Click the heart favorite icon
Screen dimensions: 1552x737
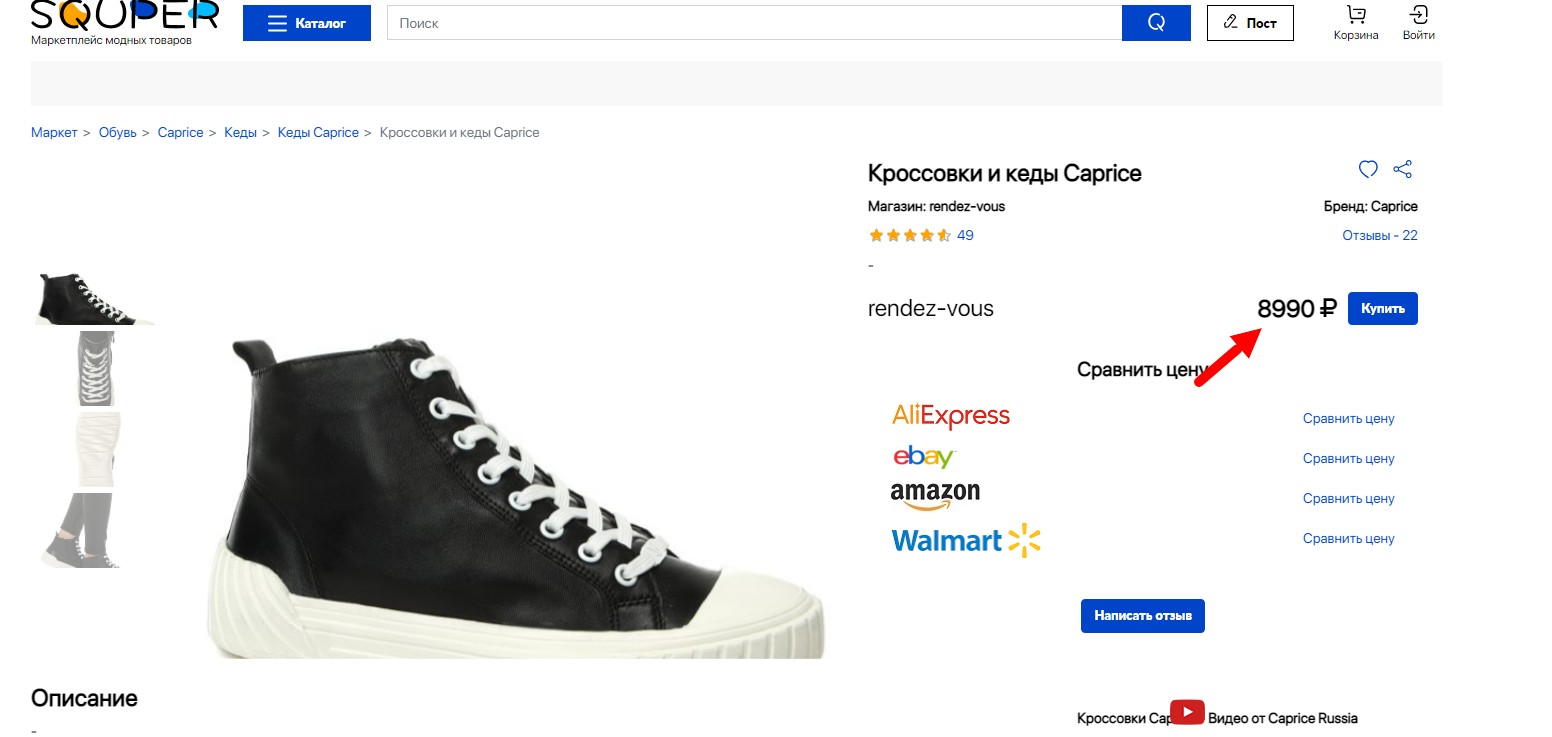pos(1368,169)
